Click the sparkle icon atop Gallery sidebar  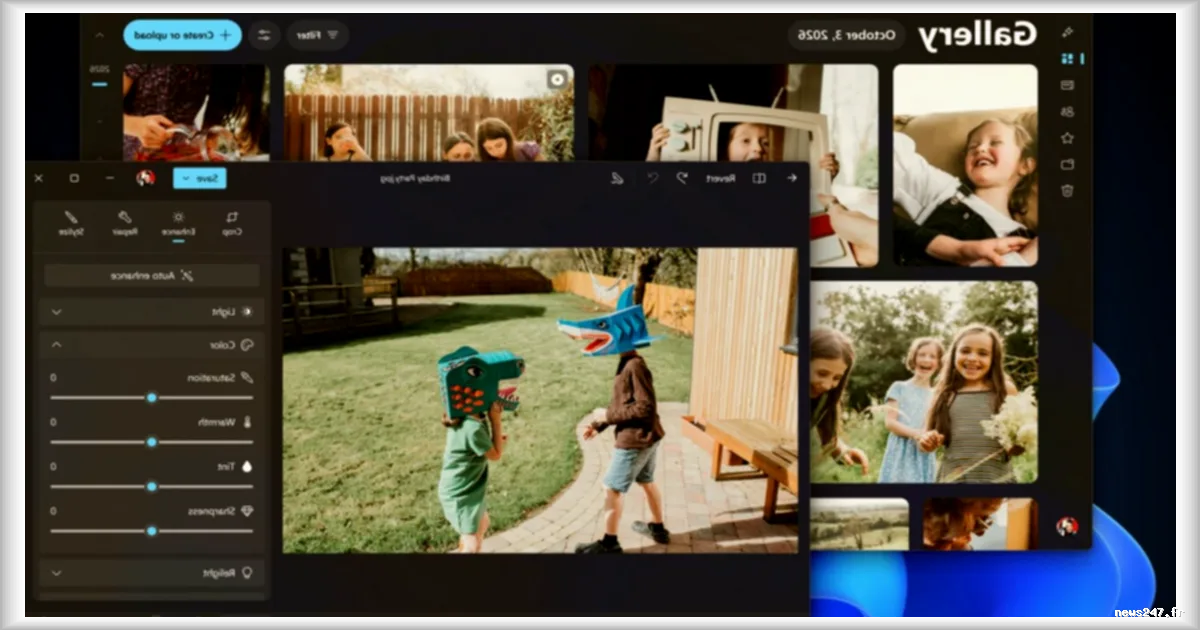pos(1067,32)
